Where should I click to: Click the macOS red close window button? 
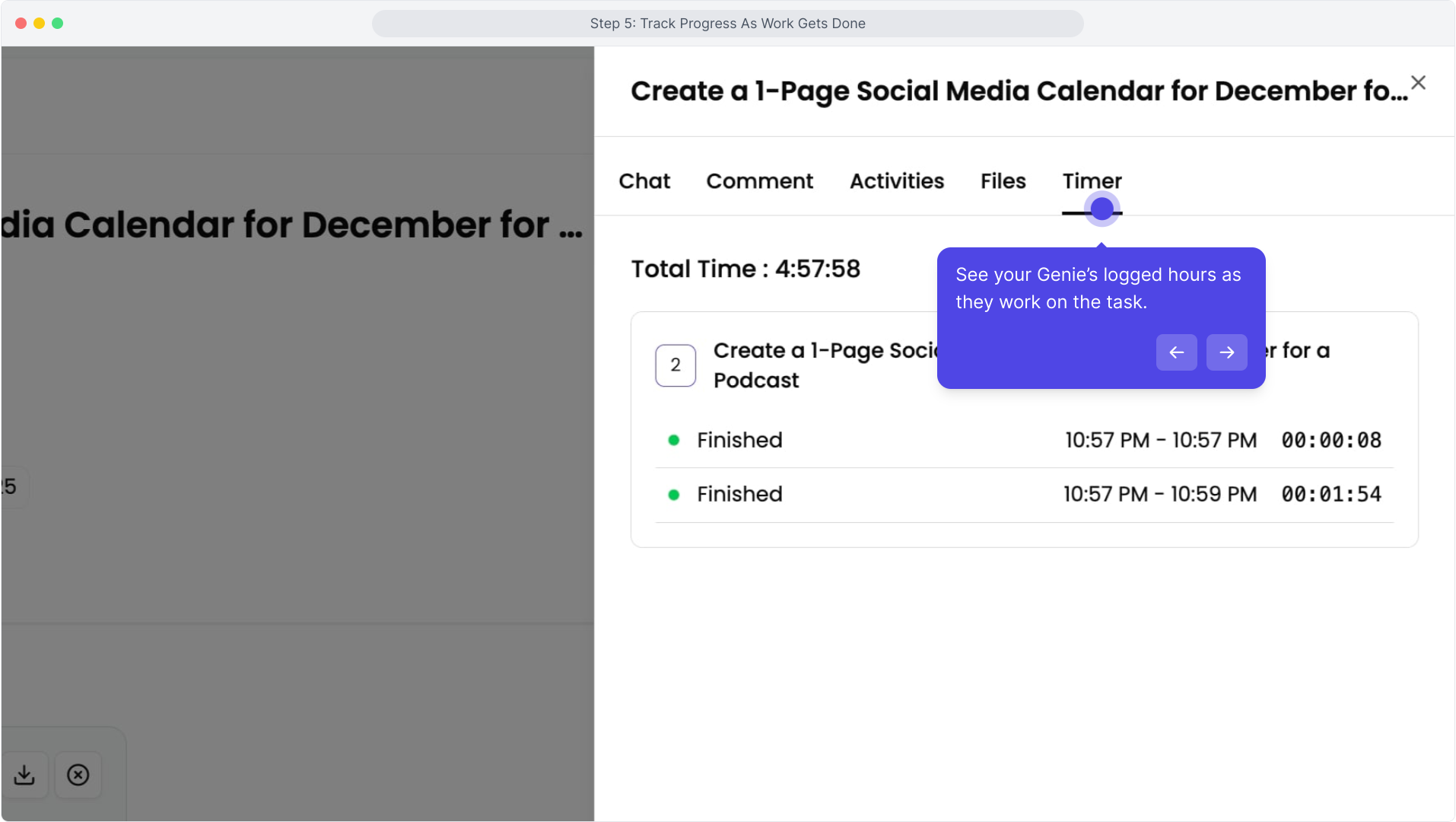pyautogui.click(x=21, y=24)
